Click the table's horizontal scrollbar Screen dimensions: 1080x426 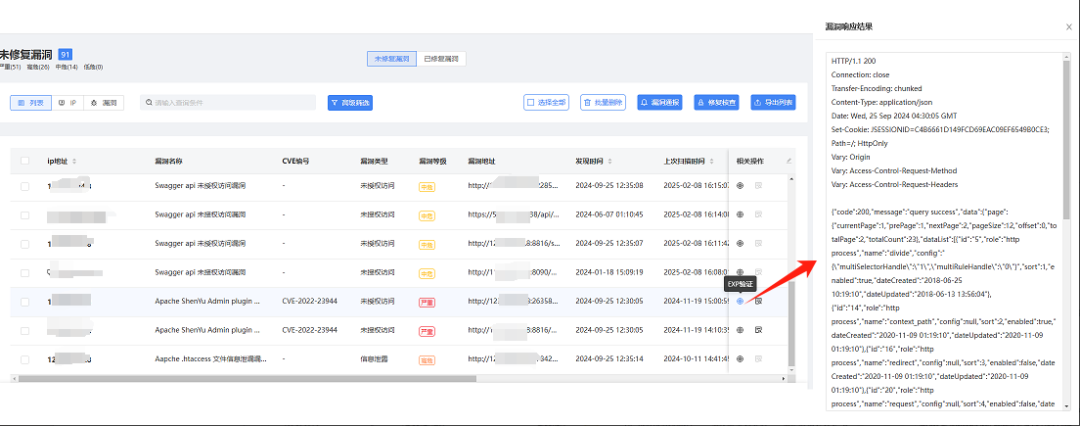[247, 378]
